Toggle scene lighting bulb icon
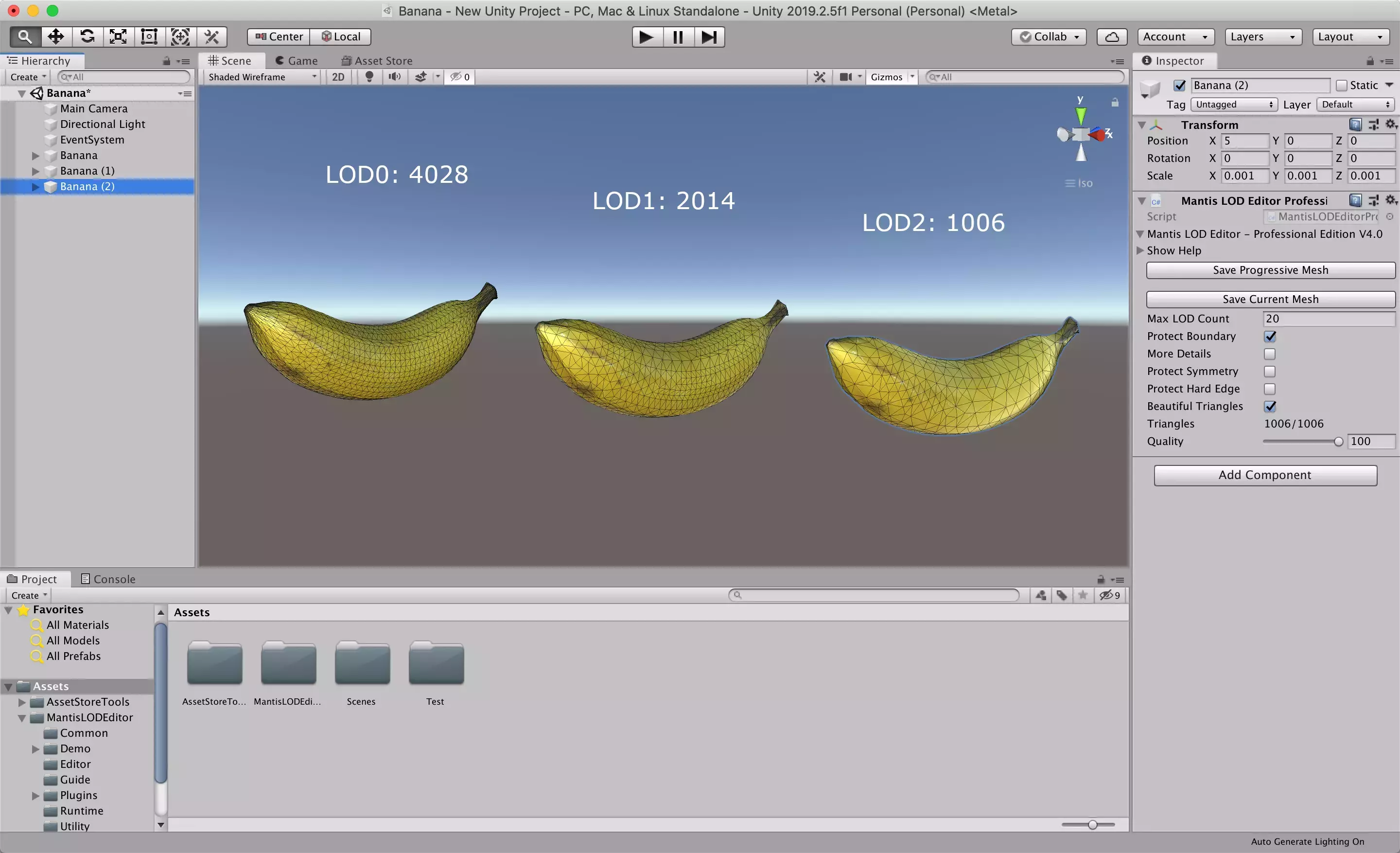Image resolution: width=1400 pixels, height=853 pixels. point(369,77)
